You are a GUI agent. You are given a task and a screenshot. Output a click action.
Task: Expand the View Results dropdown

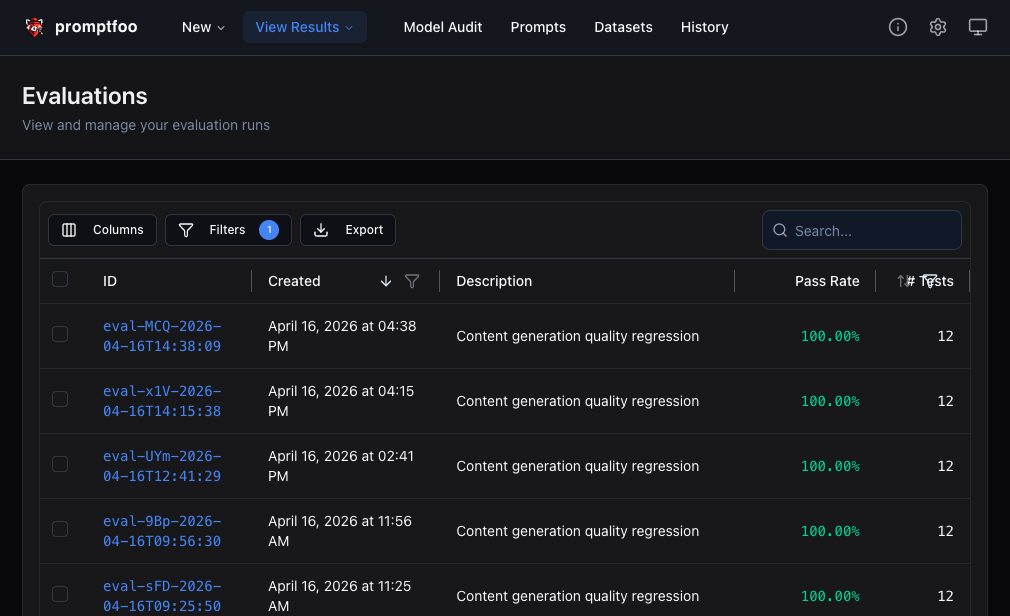click(305, 27)
